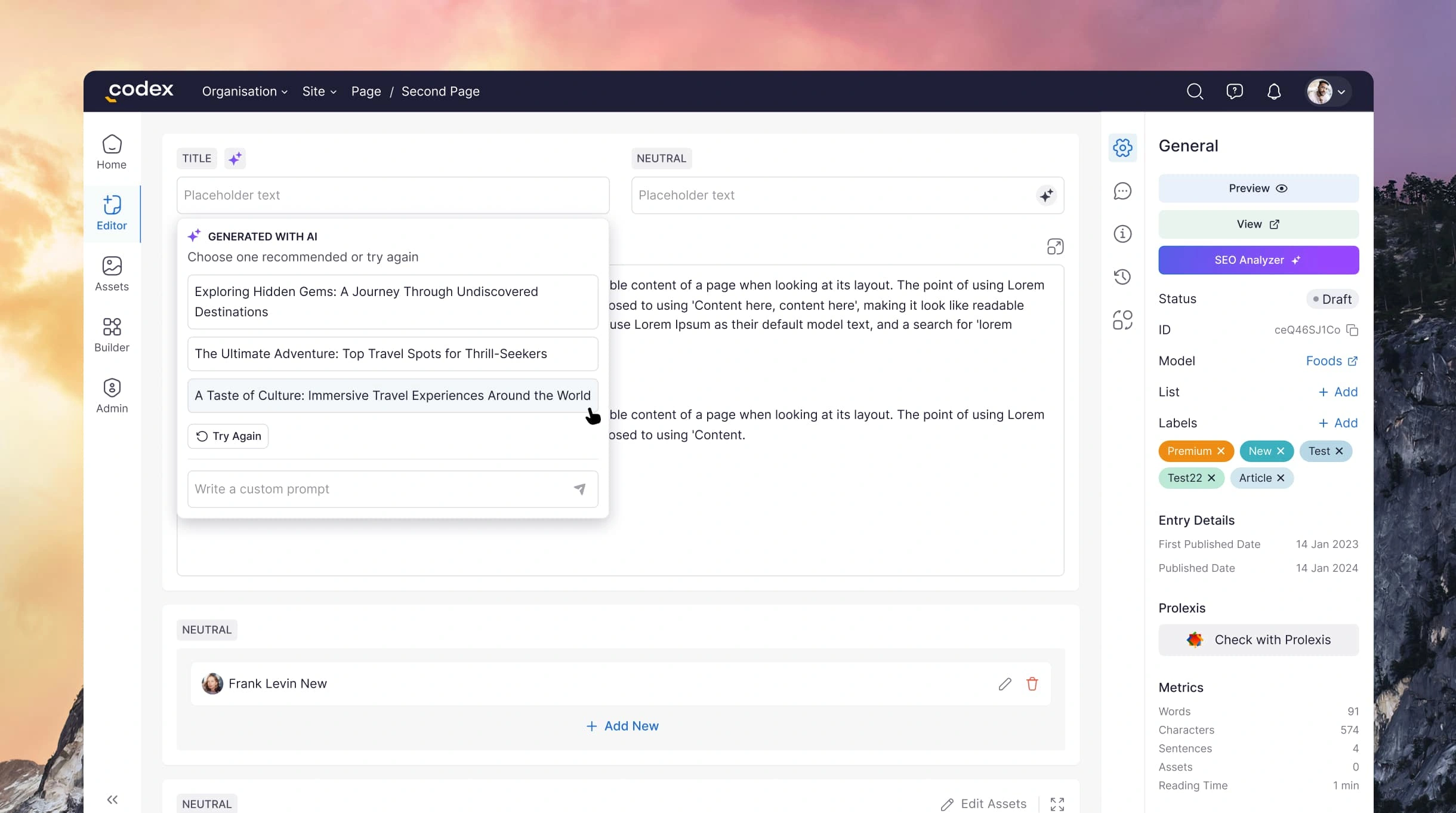Screen dimensions: 1456x813
Task: Remove the Premium label
Action: (x=1221, y=451)
